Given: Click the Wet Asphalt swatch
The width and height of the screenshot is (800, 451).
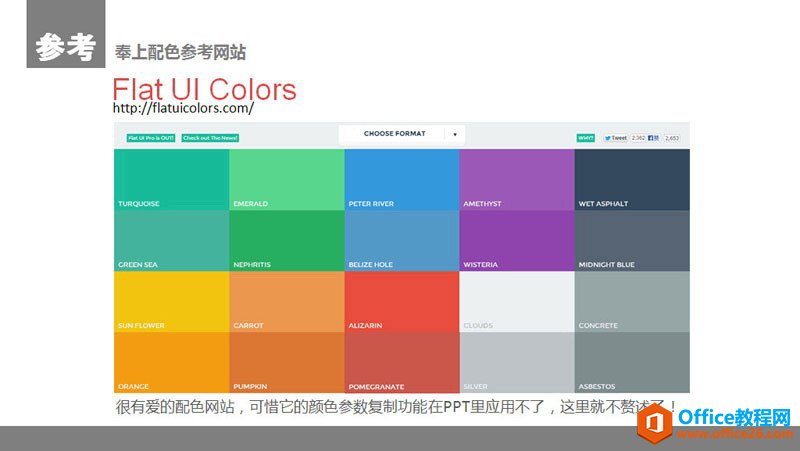Looking at the screenshot, I should [x=632, y=178].
